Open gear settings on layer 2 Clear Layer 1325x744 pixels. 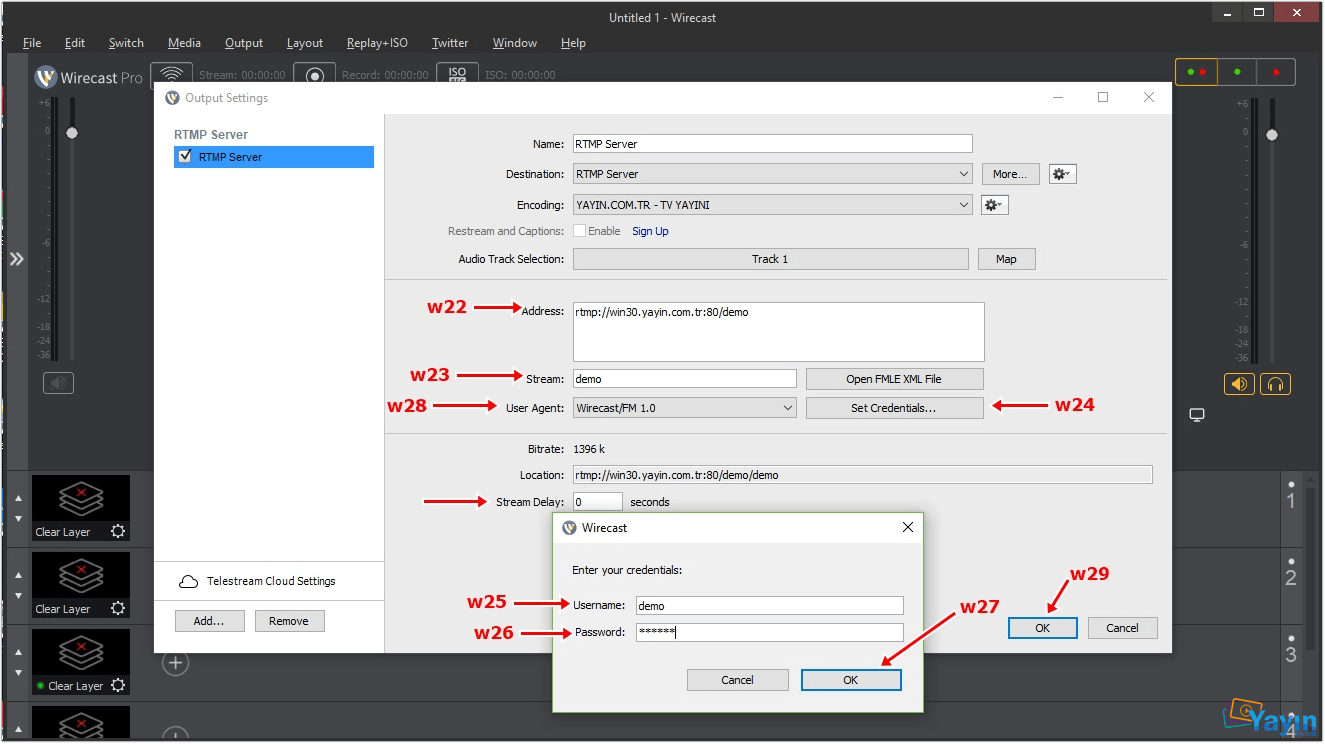click(118, 608)
